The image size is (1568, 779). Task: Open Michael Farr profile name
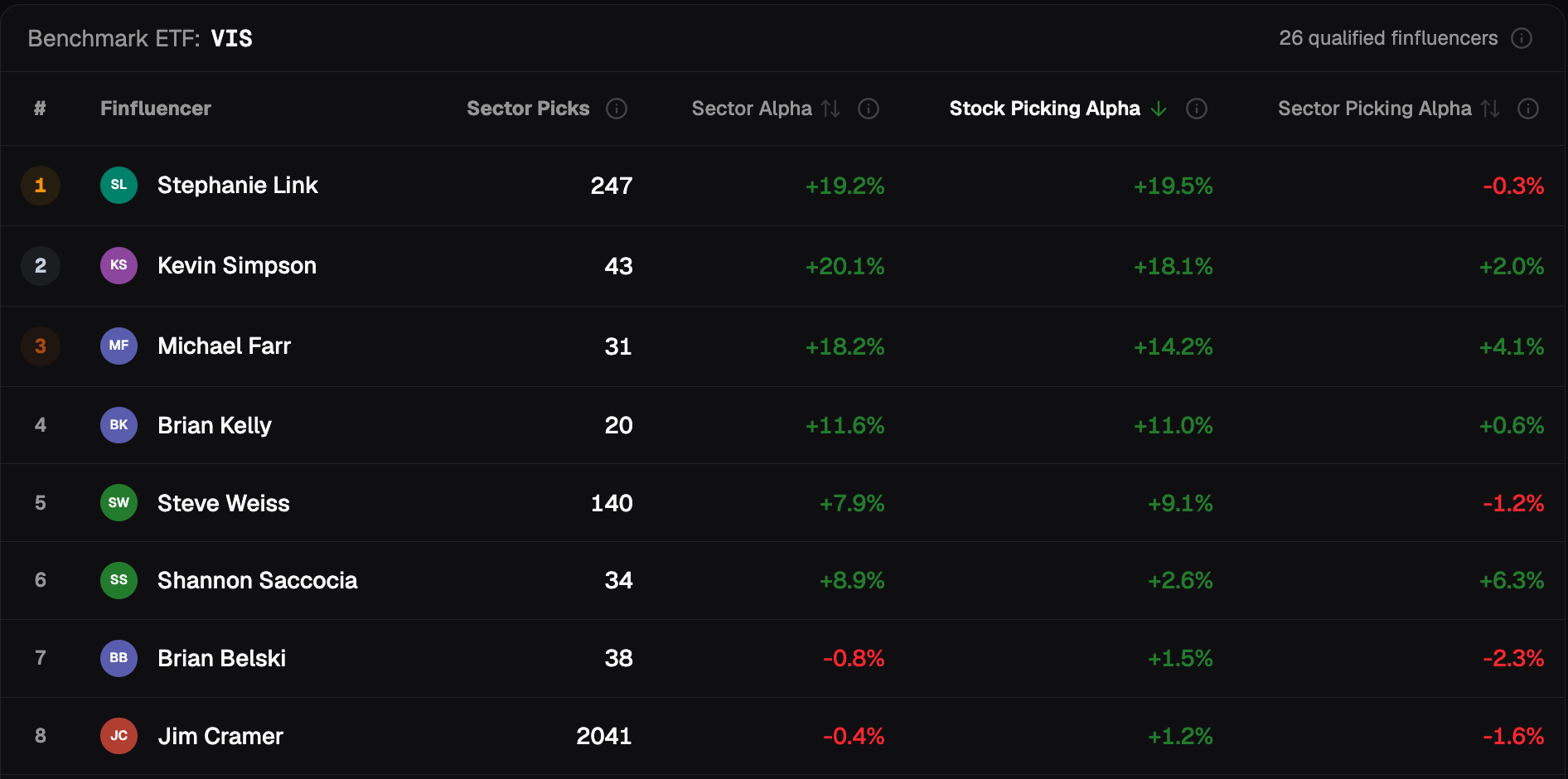pyautogui.click(x=224, y=346)
